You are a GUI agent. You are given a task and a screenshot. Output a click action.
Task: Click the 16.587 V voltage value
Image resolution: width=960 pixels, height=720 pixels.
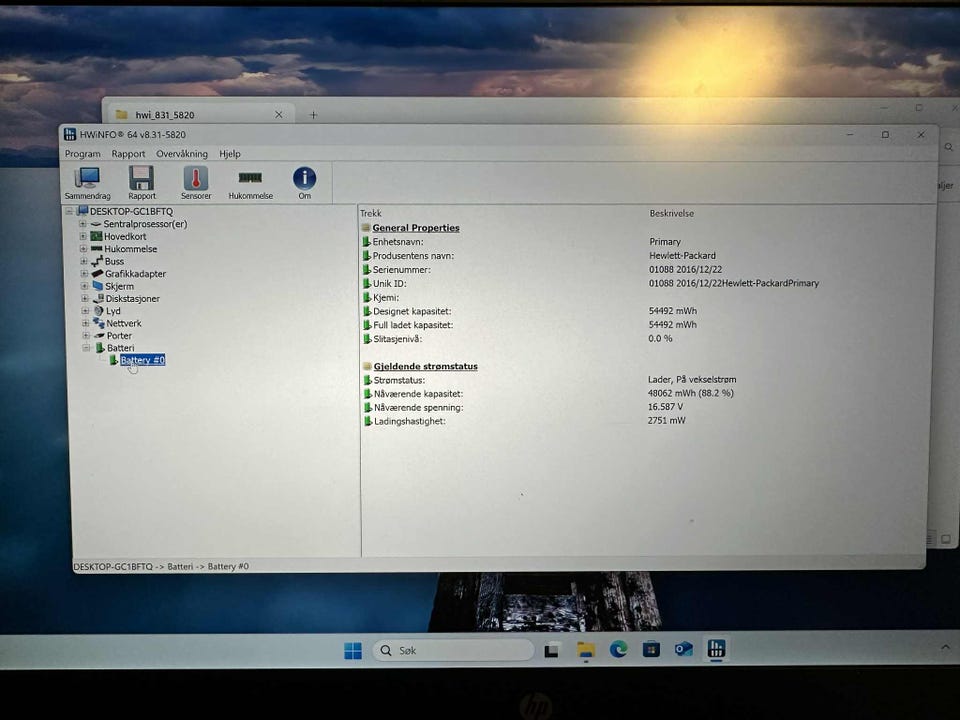[666, 407]
